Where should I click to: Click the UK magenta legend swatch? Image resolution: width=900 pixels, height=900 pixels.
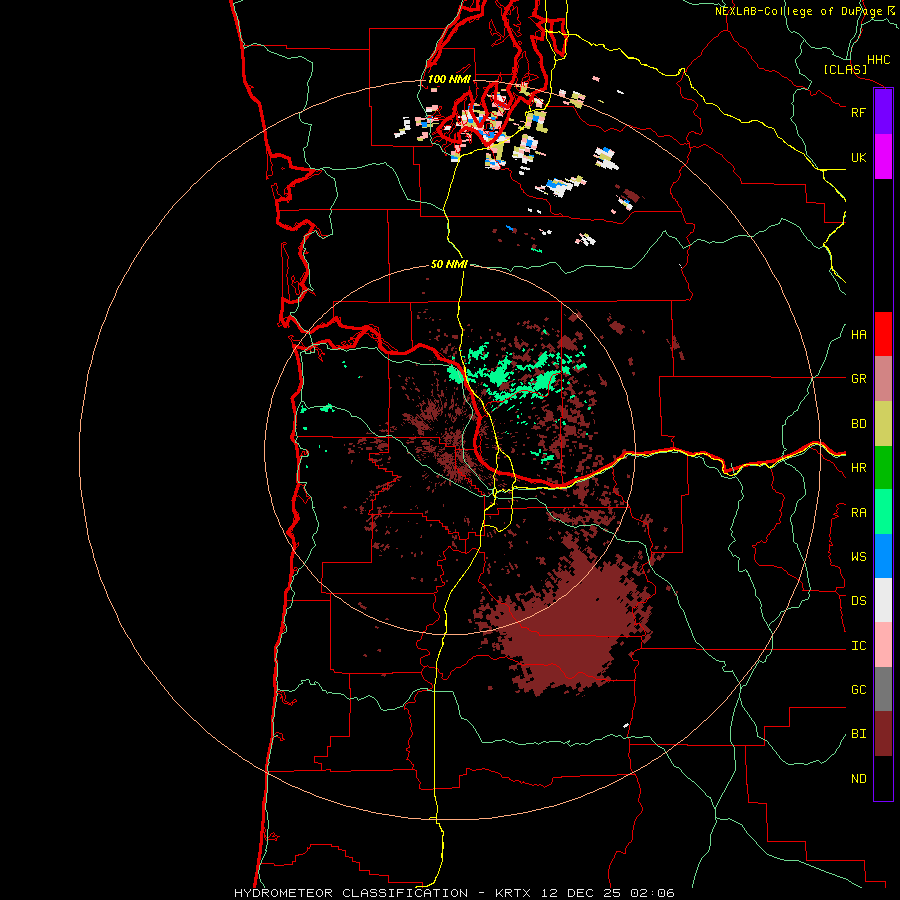[x=883, y=157]
